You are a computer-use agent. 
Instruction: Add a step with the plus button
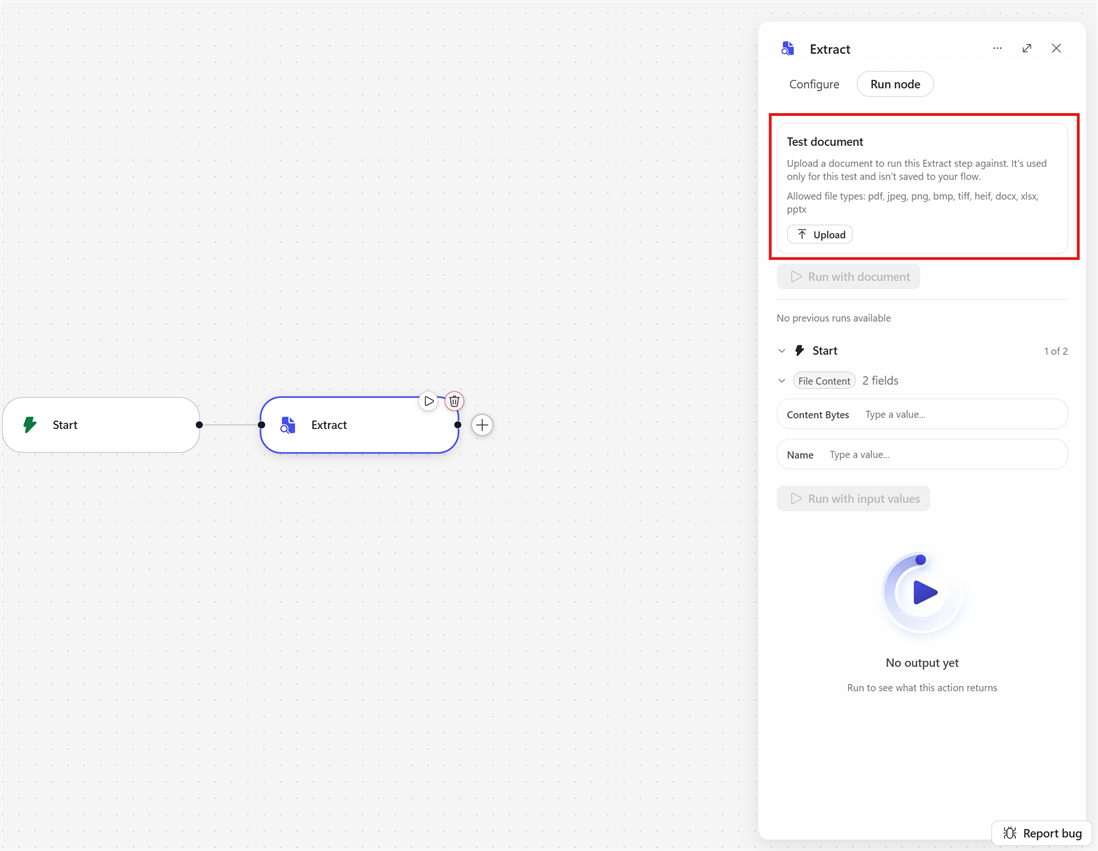[x=482, y=425]
